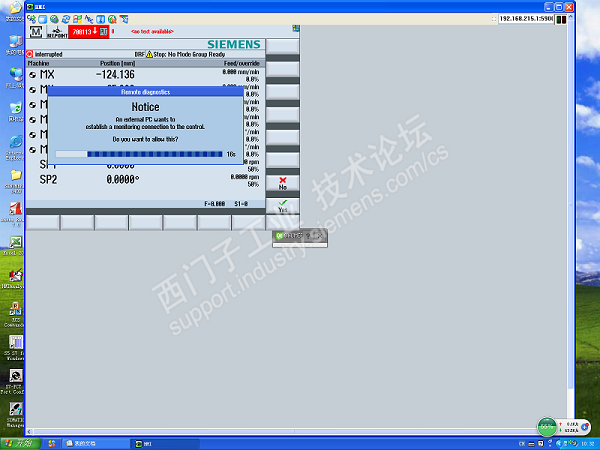Click the last multicolor icon in viewer toolbar
600x450 pixels.
124,19
